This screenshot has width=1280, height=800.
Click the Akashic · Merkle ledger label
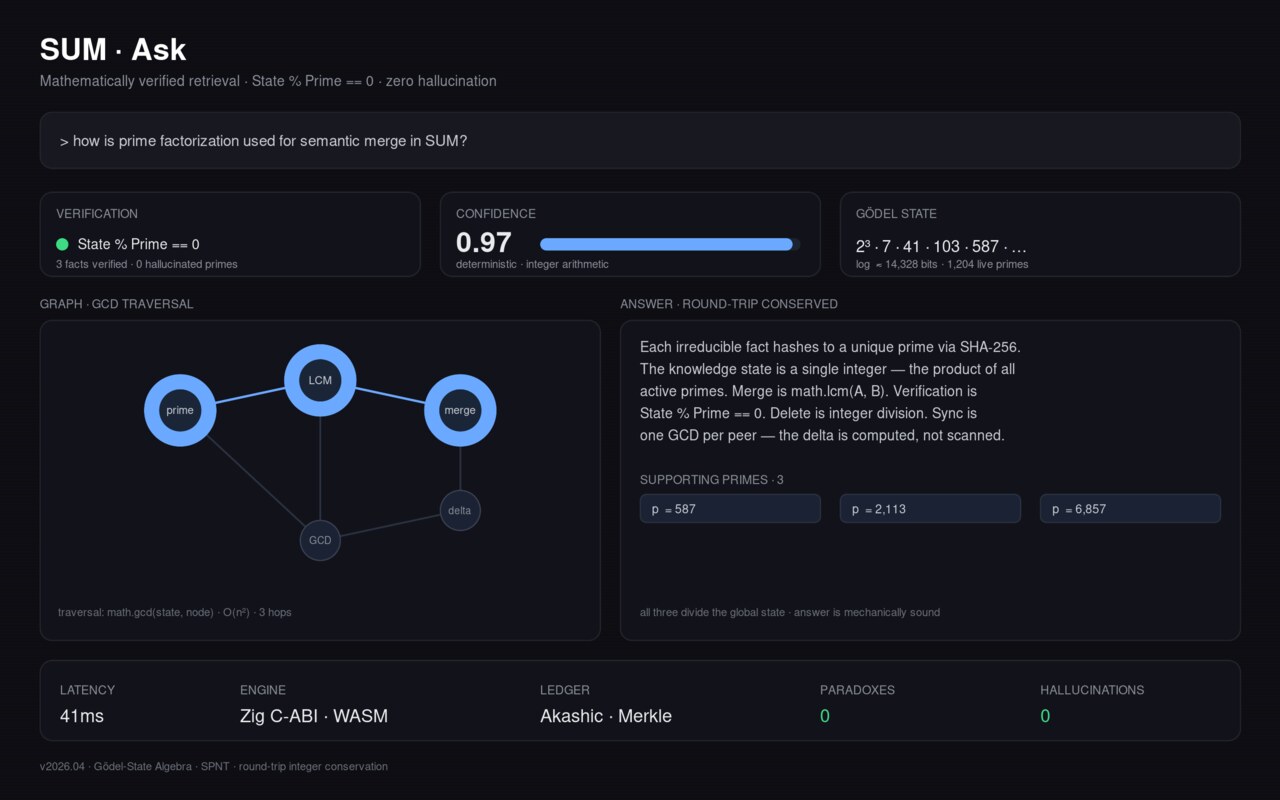(x=605, y=716)
